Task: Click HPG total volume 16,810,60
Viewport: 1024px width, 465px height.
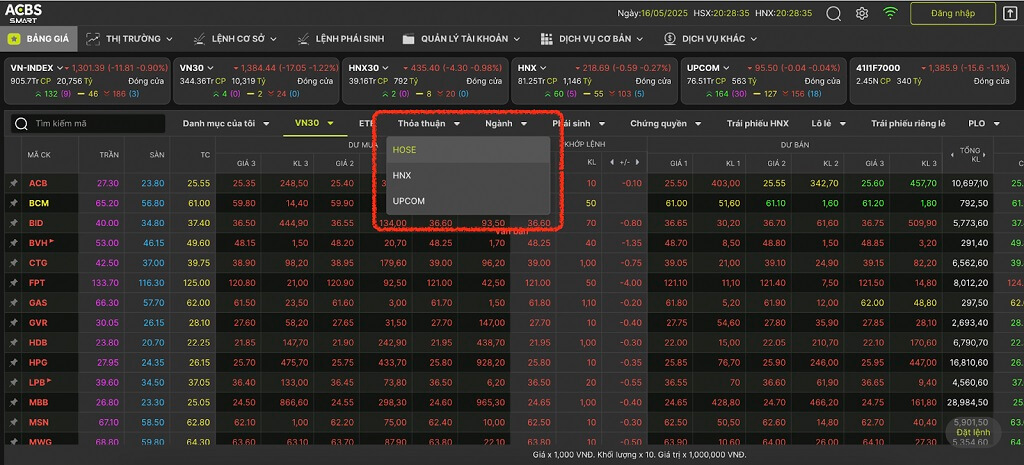Action: (969, 362)
